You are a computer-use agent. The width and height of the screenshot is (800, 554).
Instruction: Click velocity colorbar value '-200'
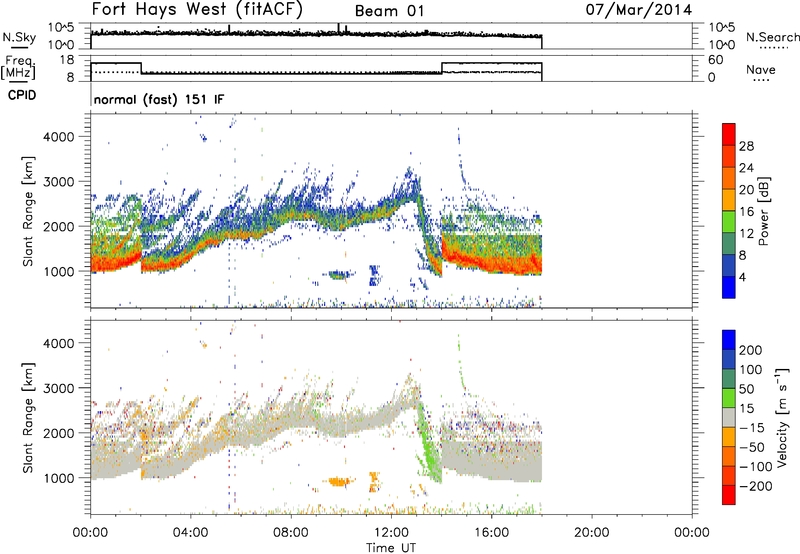pos(756,486)
